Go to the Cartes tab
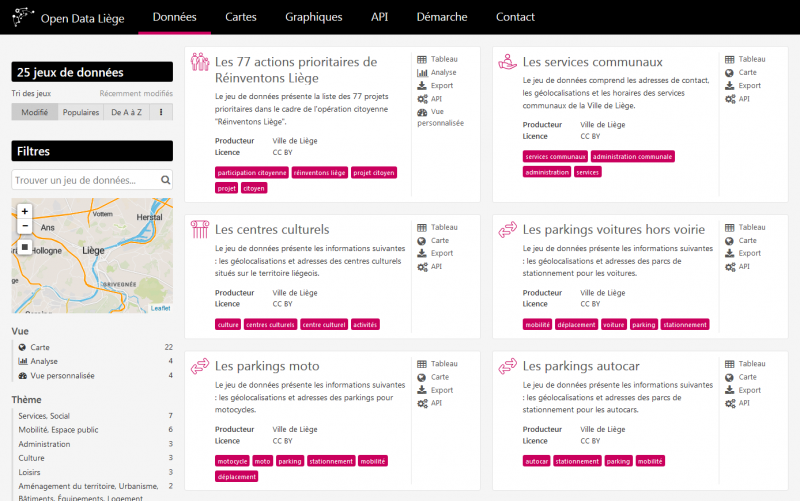The height and width of the screenshot is (501, 800). [241, 17]
